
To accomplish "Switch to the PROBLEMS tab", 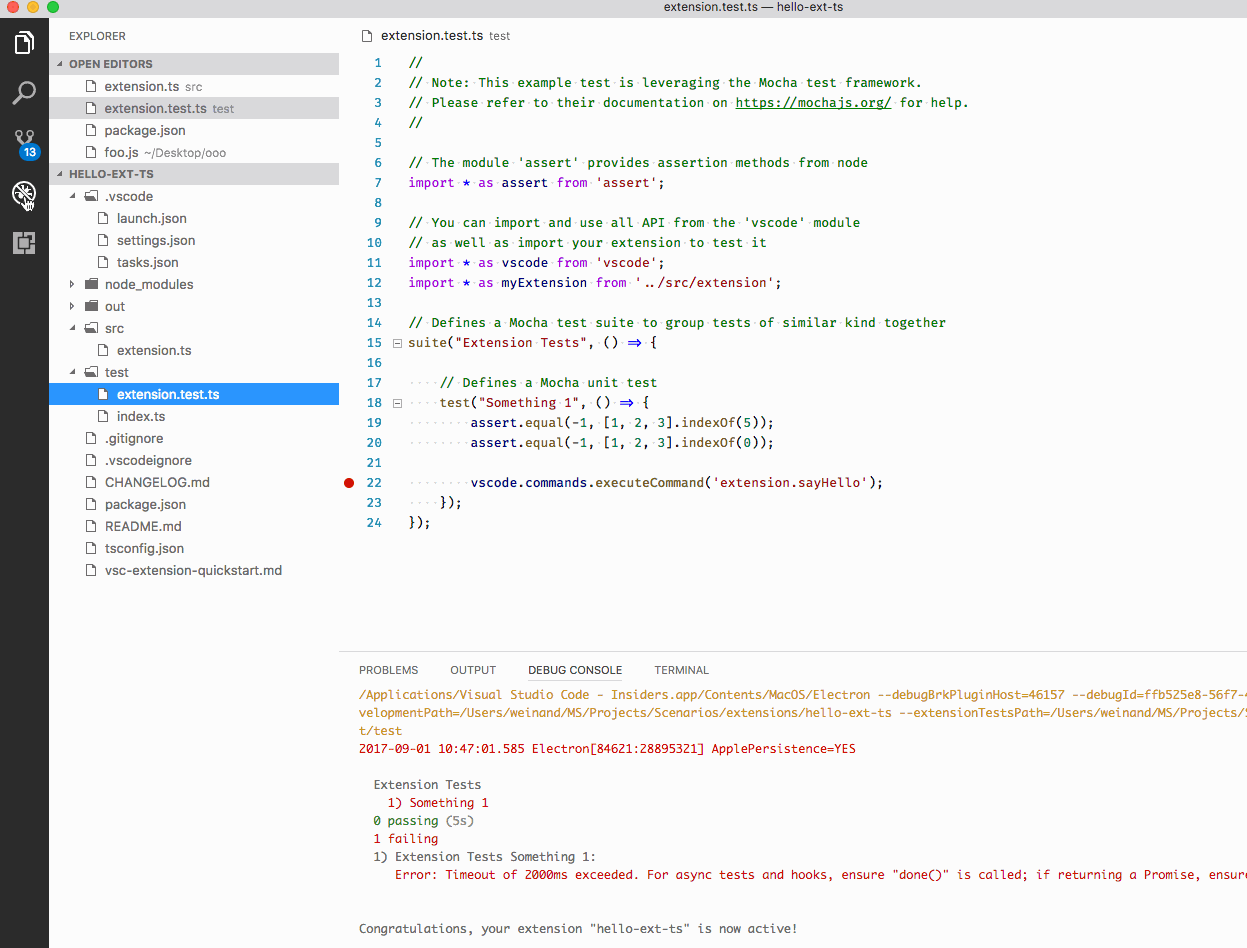I will click(389, 670).
